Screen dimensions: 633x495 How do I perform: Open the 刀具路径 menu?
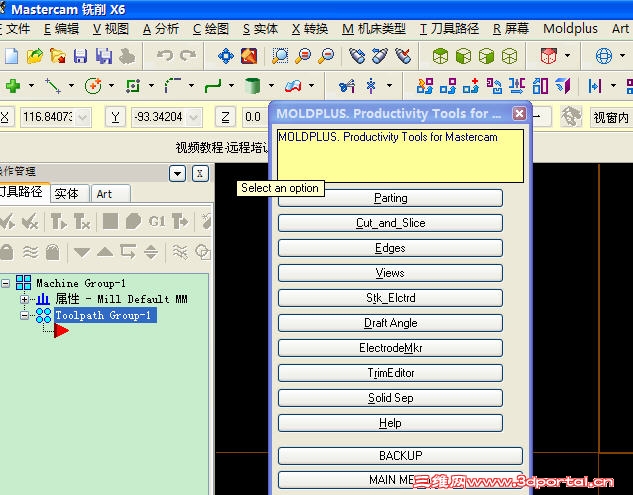[449, 29]
